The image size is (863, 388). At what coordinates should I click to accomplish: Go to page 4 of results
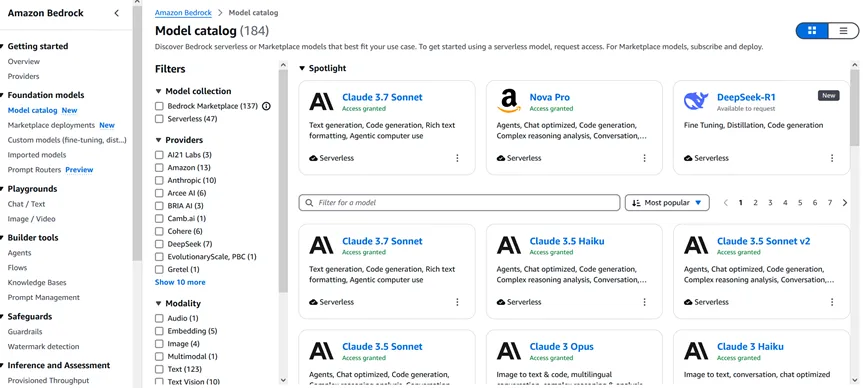coord(785,203)
